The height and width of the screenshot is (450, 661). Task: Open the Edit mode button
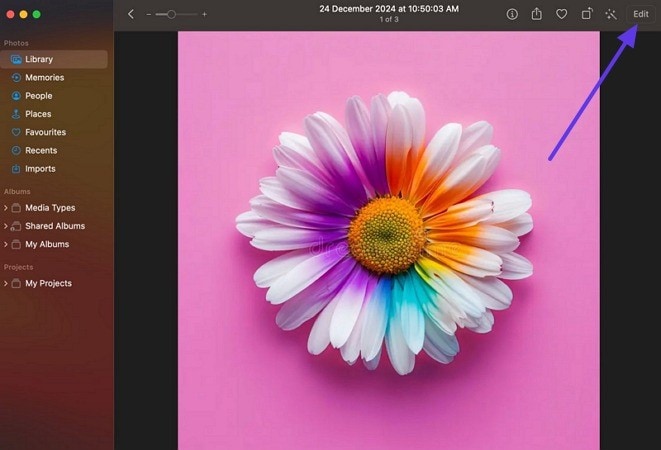(x=641, y=14)
